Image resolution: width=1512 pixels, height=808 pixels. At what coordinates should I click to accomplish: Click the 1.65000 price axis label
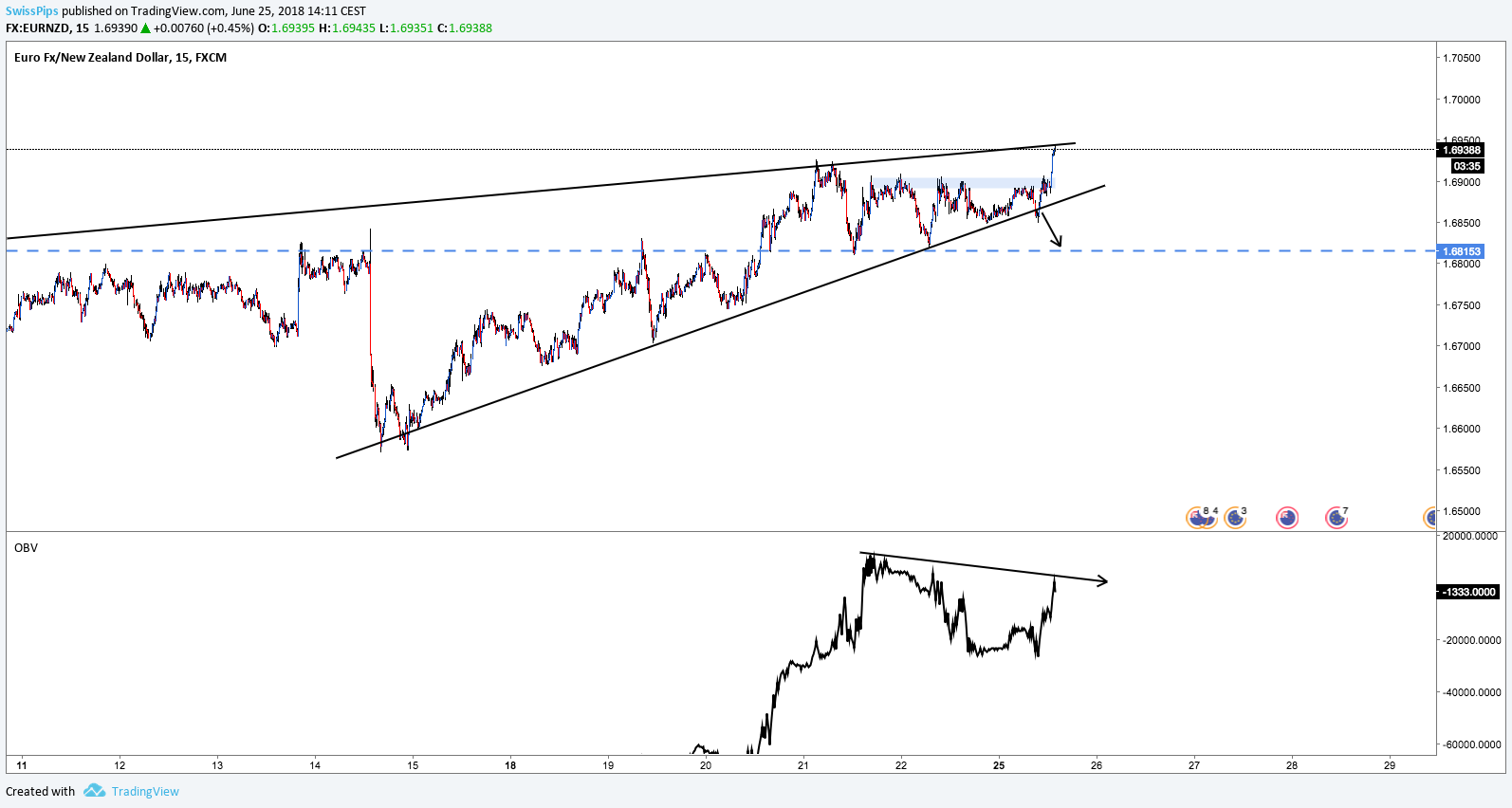[1462, 511]
